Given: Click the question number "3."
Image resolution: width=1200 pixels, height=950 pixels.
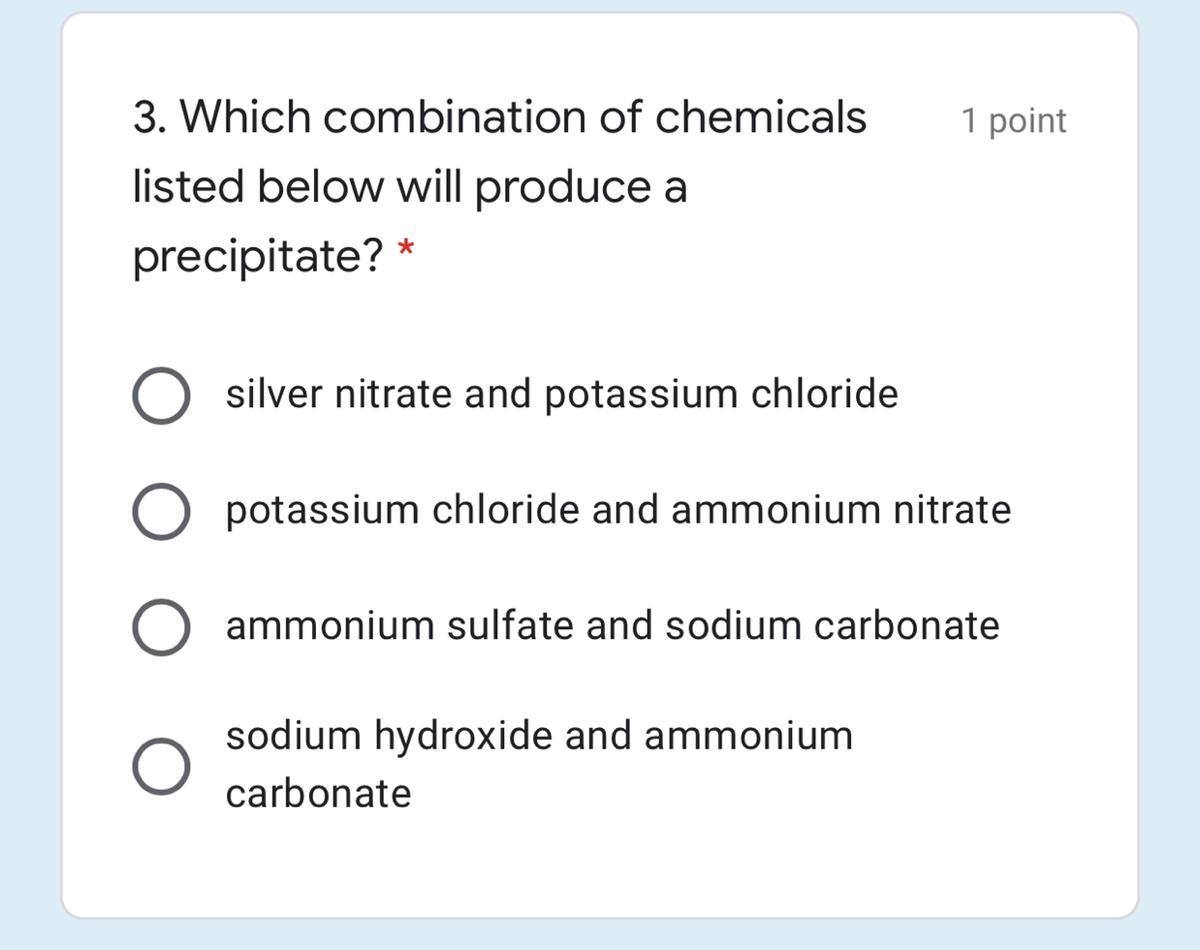Looking at the screenshot, I should coord(150,118).
